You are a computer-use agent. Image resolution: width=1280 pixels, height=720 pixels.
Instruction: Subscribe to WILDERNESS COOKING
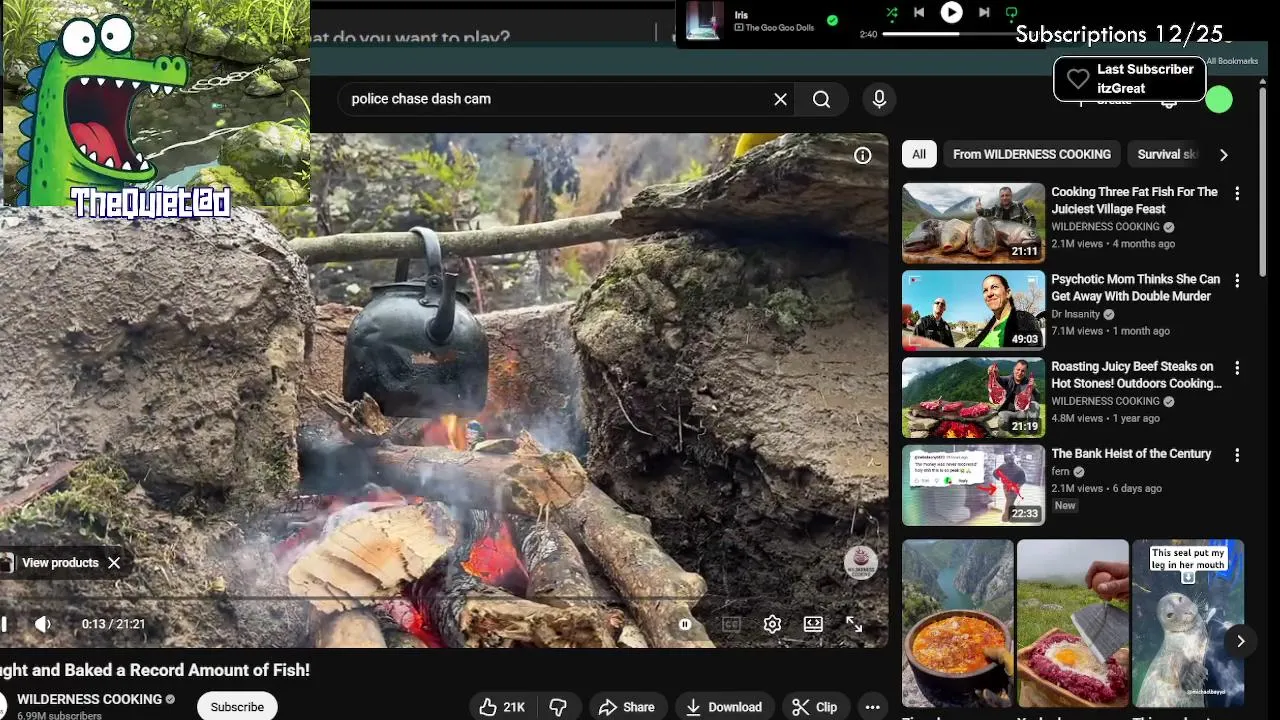coord(237,707)
